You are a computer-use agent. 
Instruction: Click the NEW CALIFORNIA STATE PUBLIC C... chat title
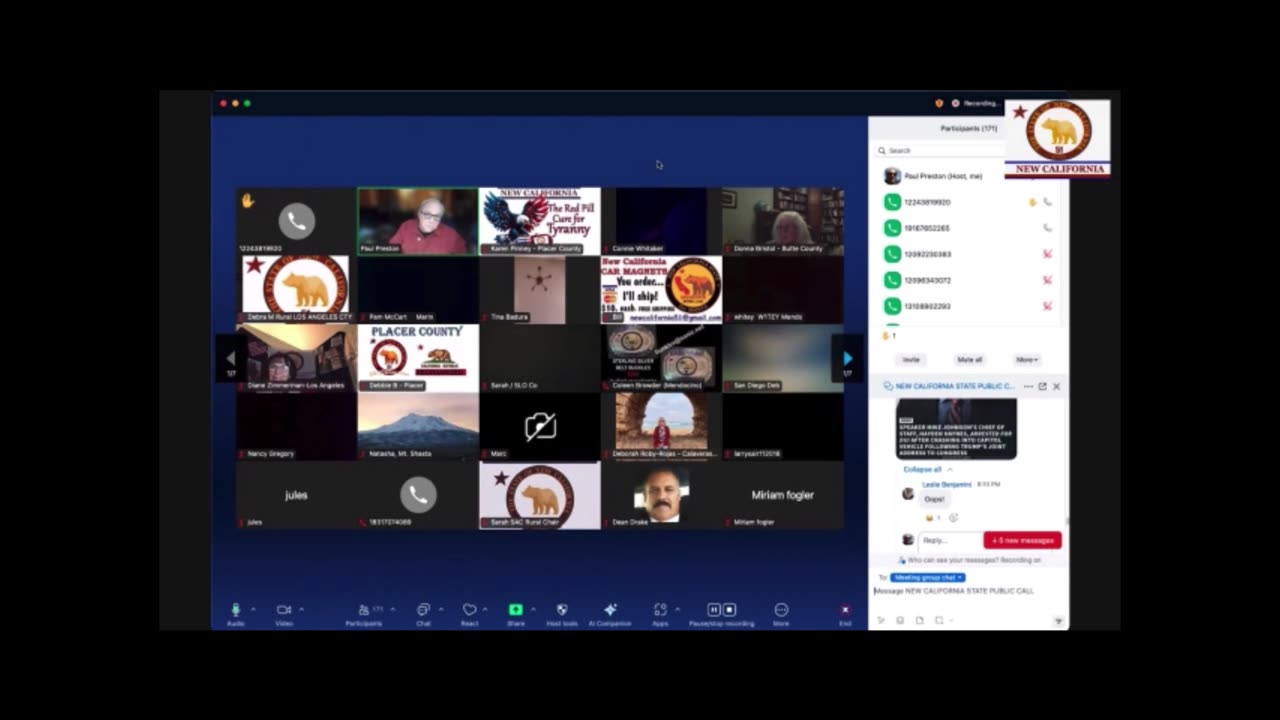[954, 386]
